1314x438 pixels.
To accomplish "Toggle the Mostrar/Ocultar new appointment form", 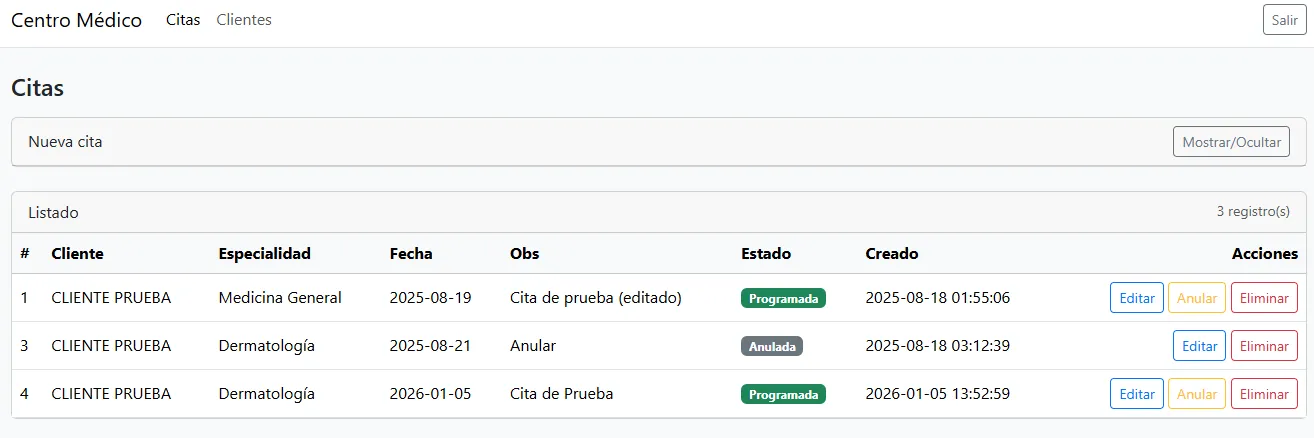I will (1231, 142).
